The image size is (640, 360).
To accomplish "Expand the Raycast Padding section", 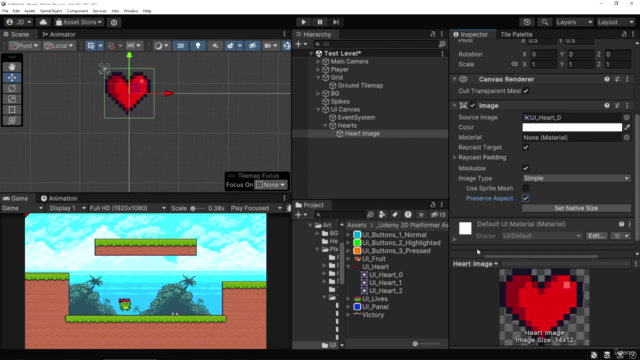I will (x=455, y=158).
